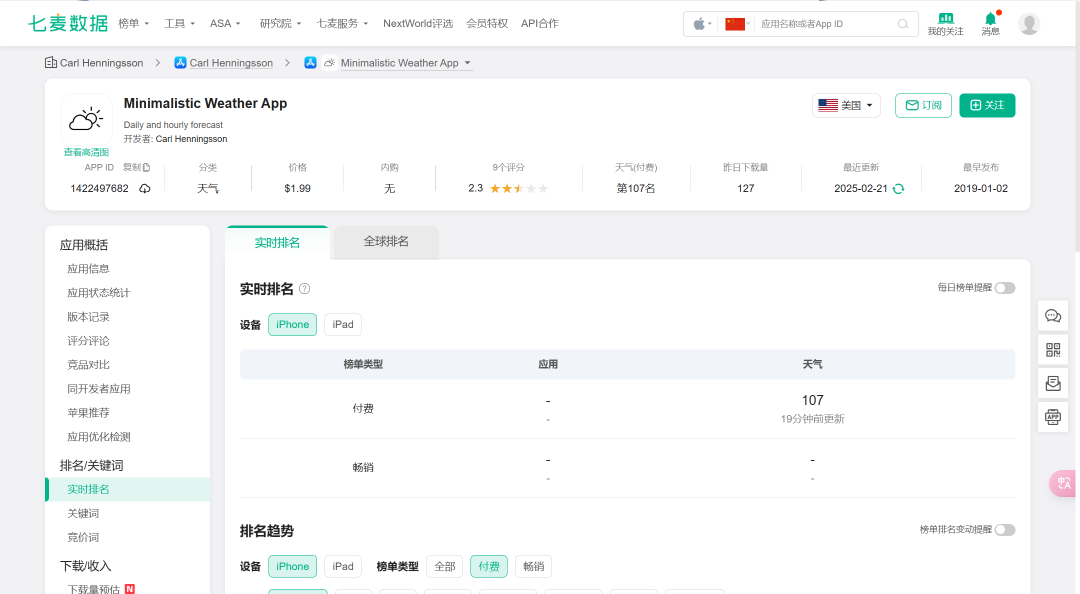The height and width of the screenshot is (594, 1080).
Task: Select iPad device in 排名趋势
Action: click(343, 566)
